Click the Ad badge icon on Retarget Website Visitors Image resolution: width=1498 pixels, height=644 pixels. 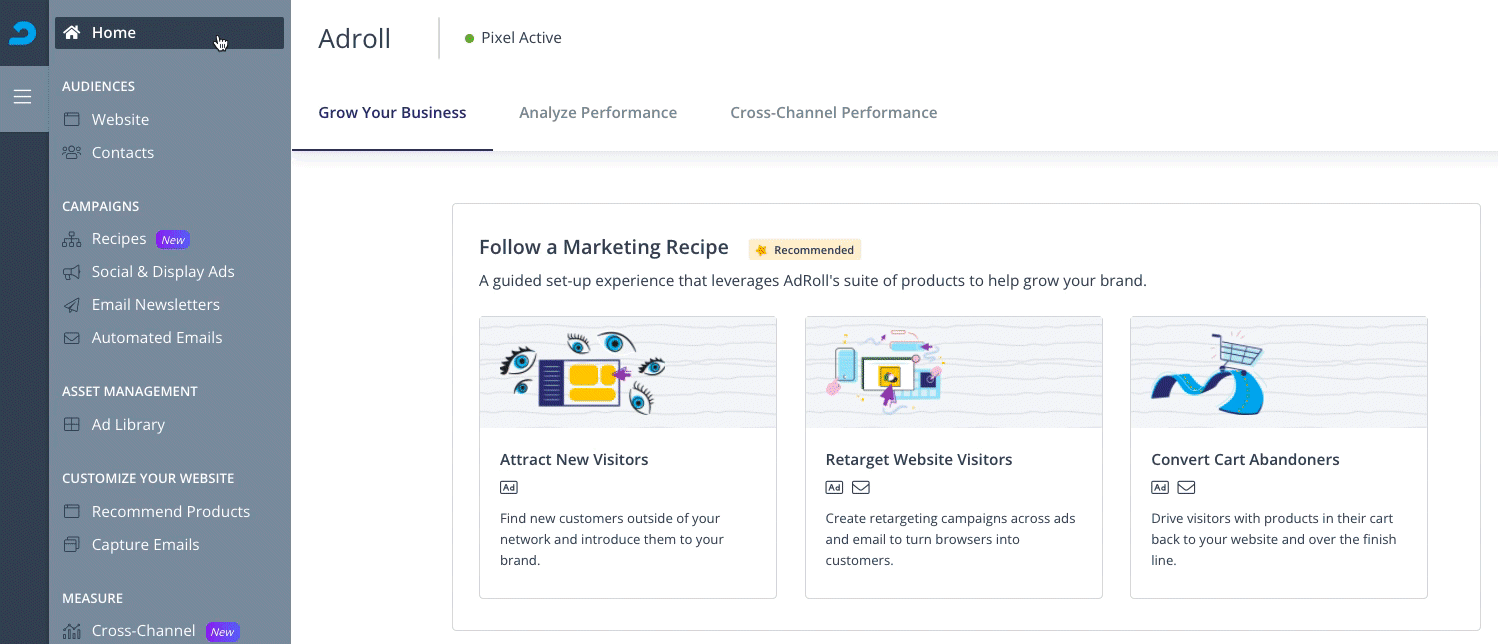click(834, 487)
